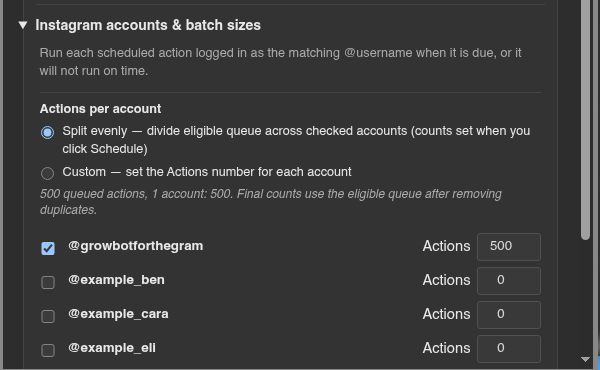
Task: Click the Actions field for @example_ell
Action: point(509,349)
